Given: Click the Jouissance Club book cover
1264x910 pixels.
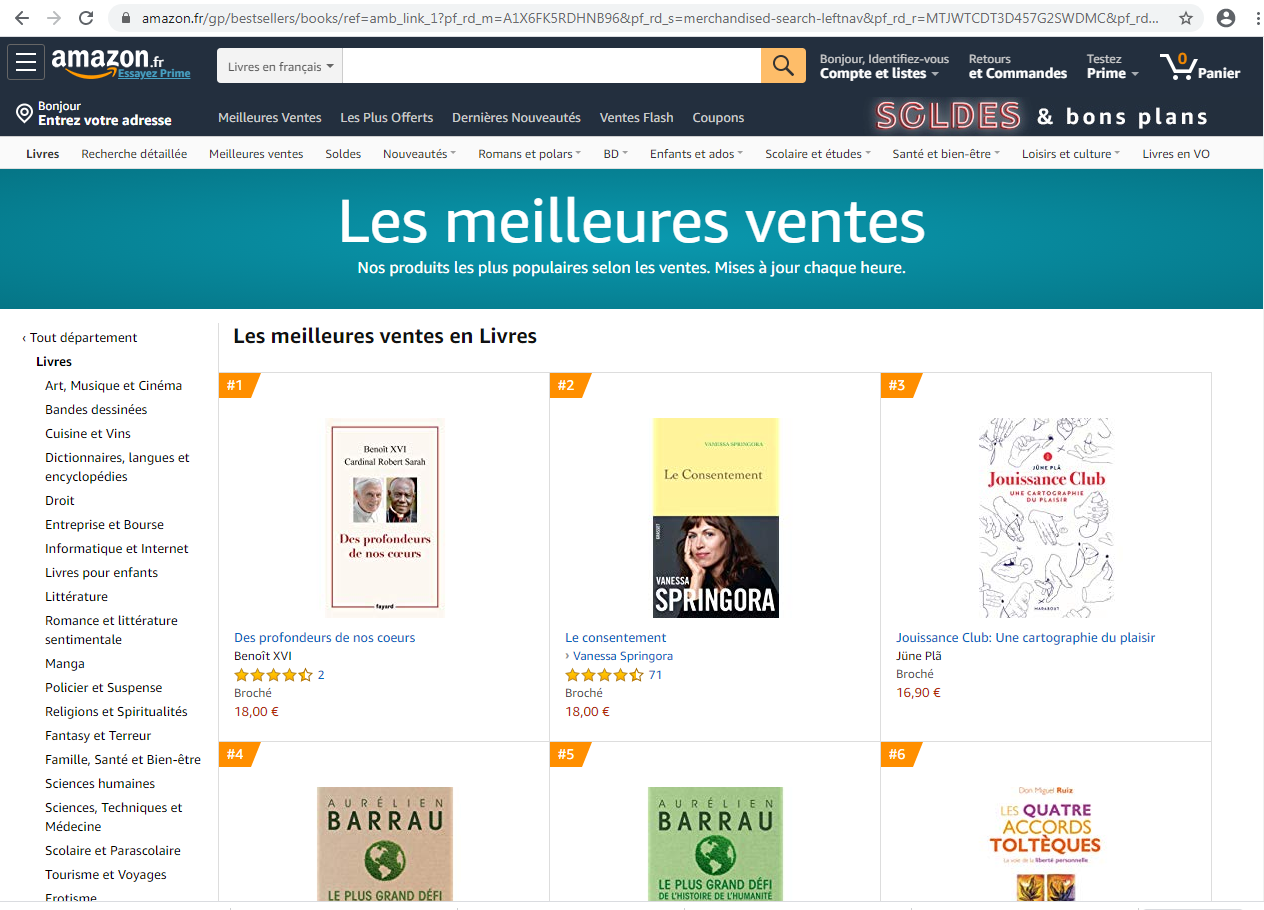Looking at the screenshot, I should (1045, 518).
